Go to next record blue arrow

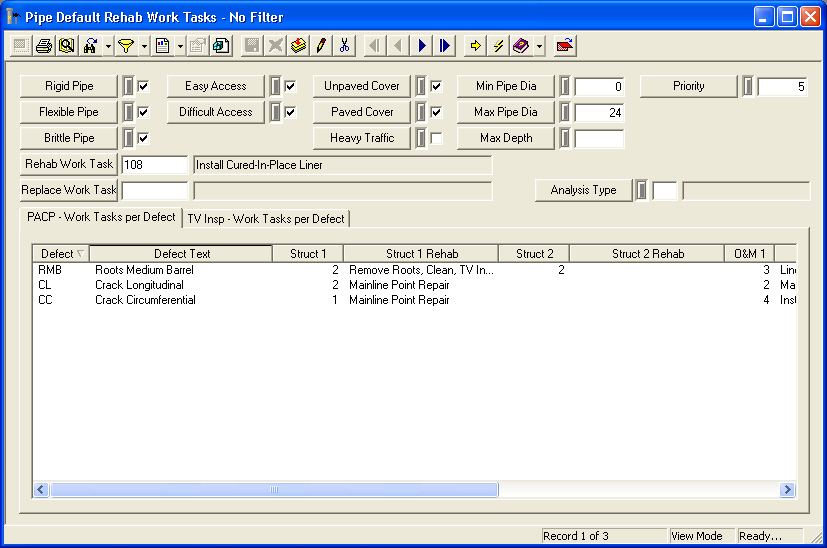point(421,46)
